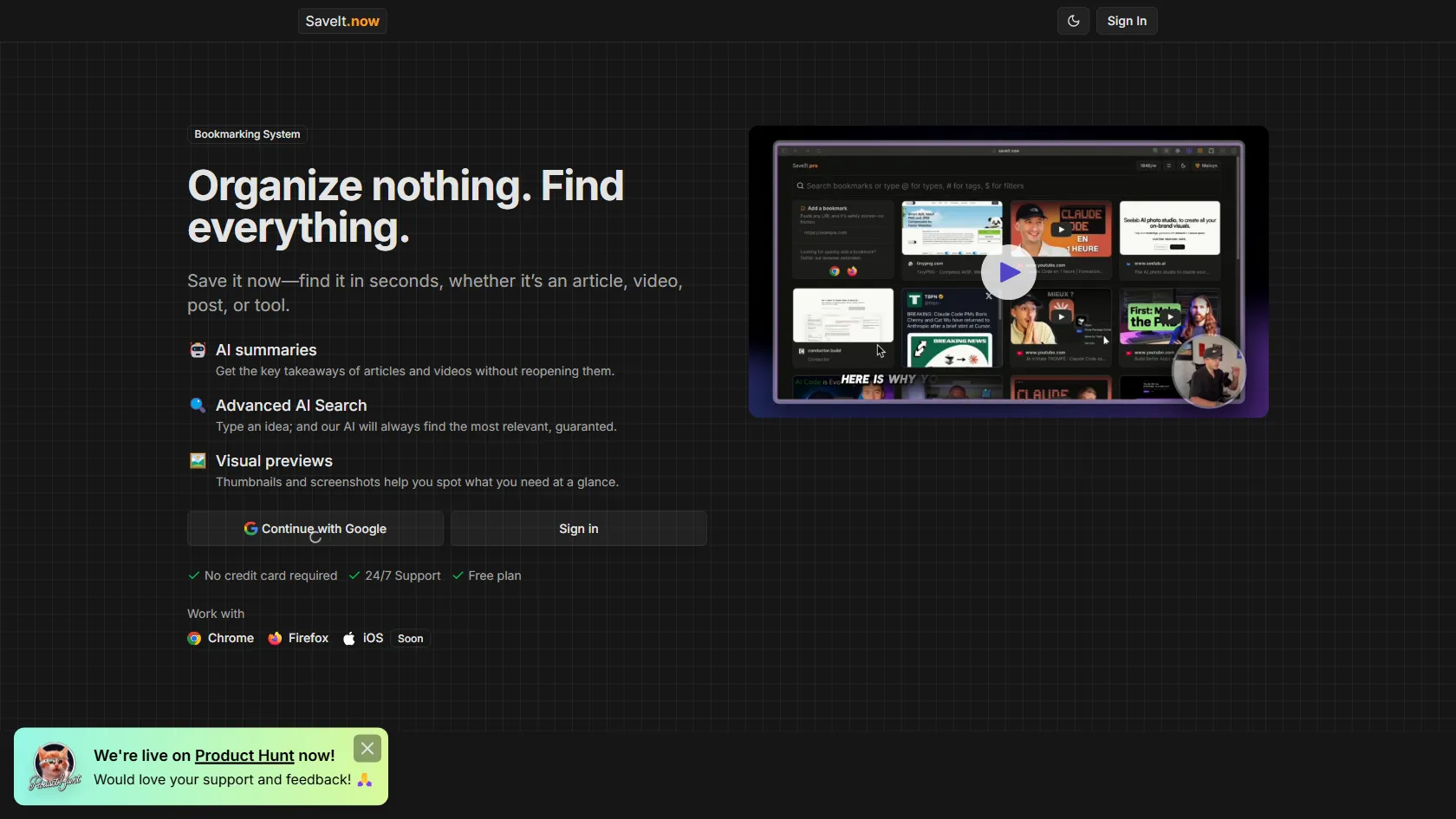
Task: Open Sign In from the top navigation
Action: [1128, 21]
